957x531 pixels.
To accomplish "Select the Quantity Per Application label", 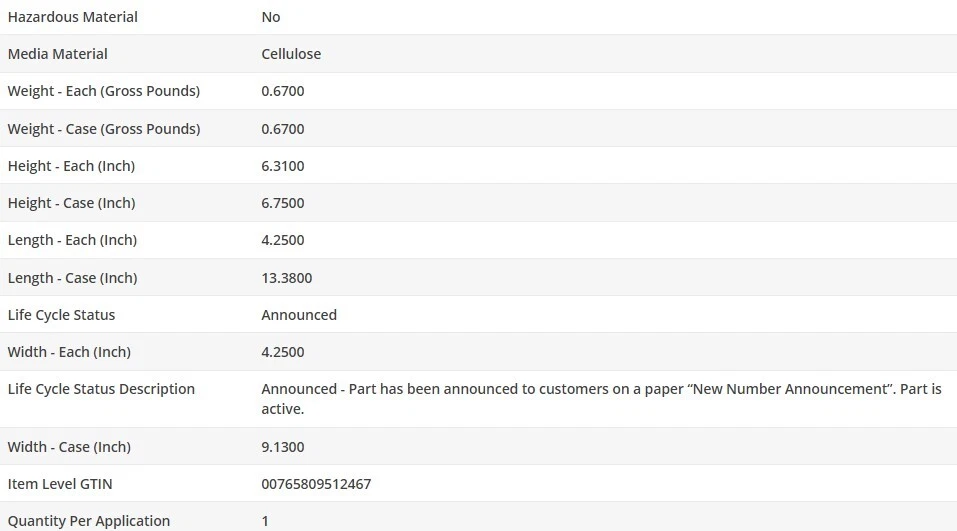I will point(89,521).
